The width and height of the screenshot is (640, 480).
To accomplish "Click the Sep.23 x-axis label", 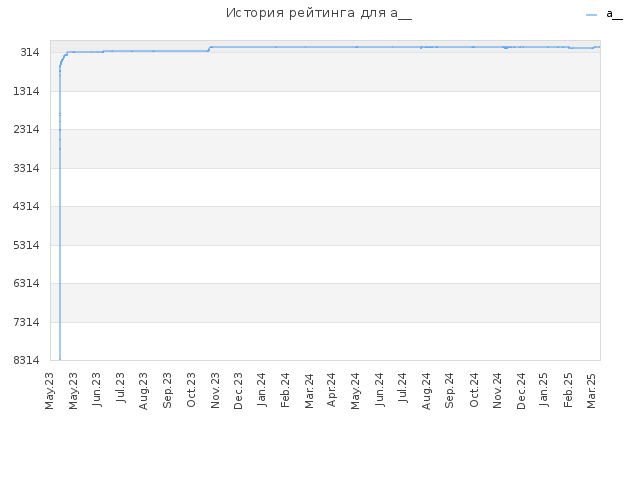I will click(167, 390).
